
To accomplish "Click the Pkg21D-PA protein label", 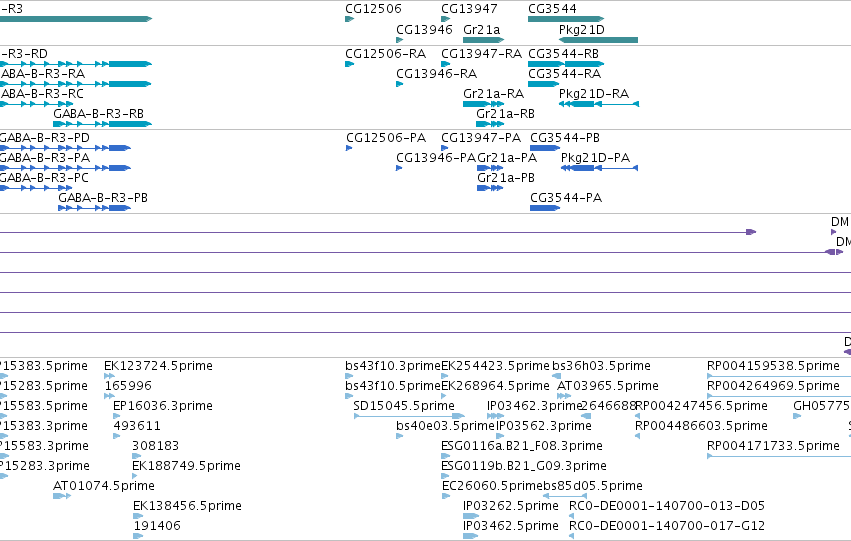I will (x=595, y=158).
